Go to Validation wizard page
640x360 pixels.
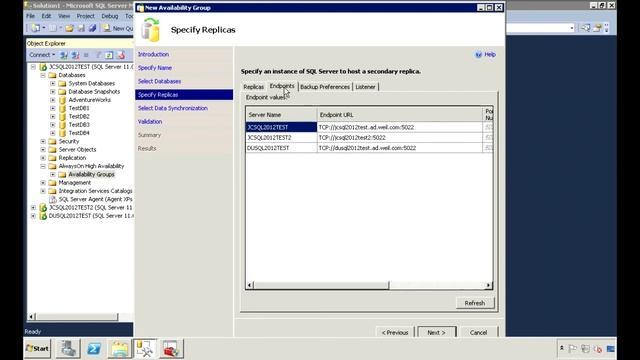[x=150, y=122]
